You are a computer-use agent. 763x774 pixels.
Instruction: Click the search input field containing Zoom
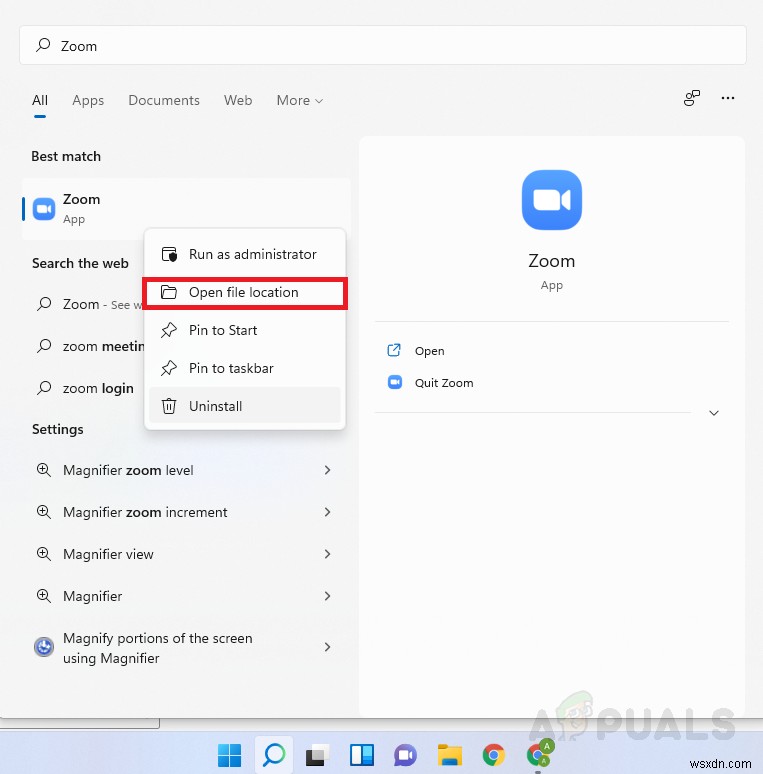[382, 45]
